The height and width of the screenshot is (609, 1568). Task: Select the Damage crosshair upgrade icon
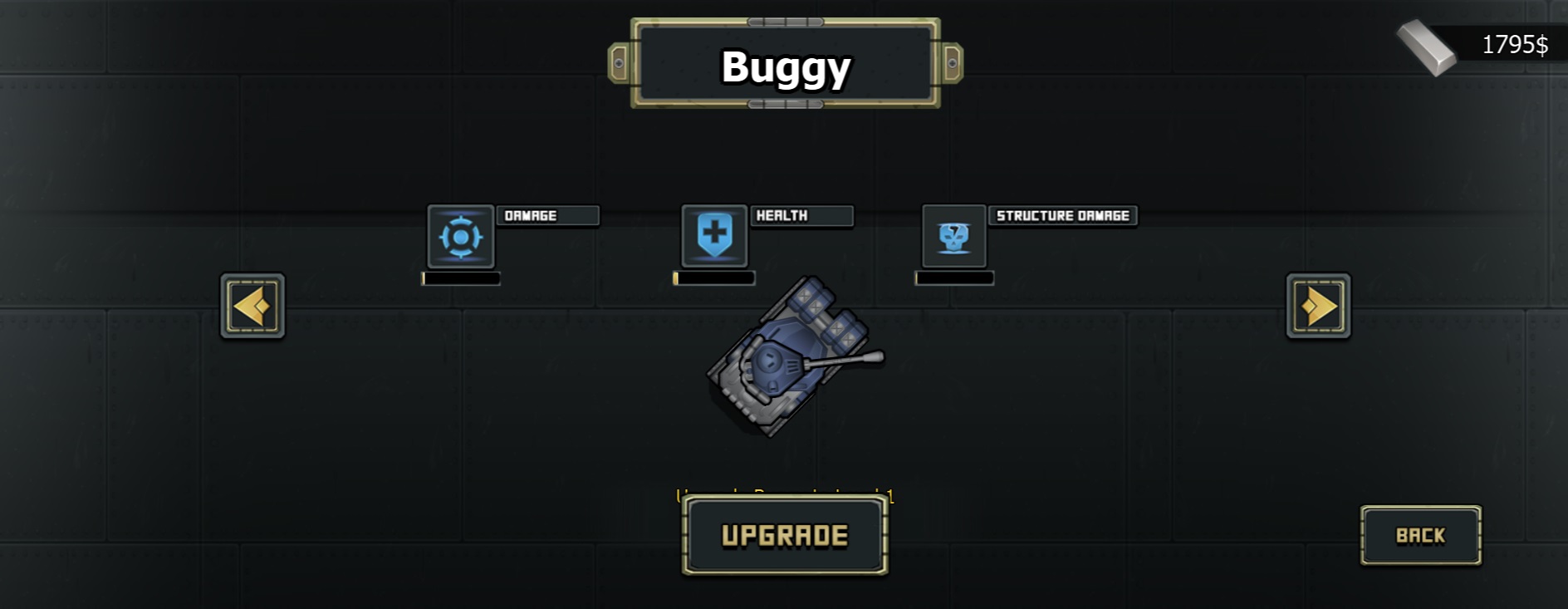tap(461, 237)
